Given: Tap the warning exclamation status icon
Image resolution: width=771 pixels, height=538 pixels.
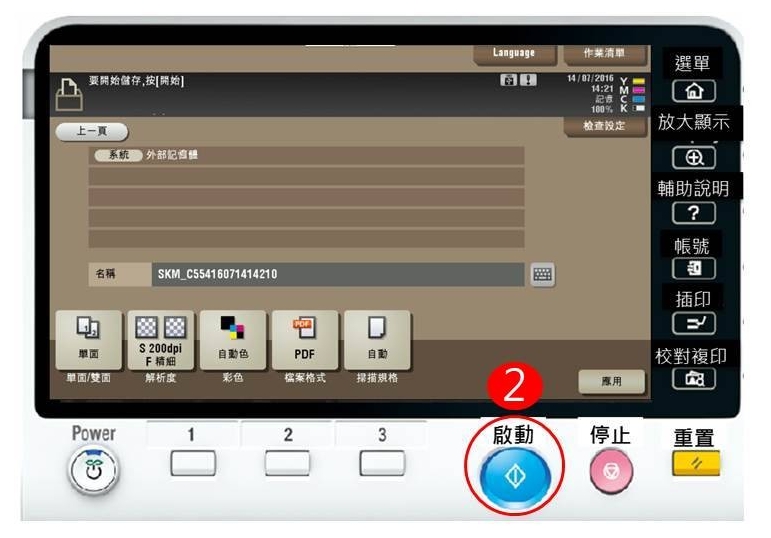Looking at the screenshot, I should pos(529,80).
